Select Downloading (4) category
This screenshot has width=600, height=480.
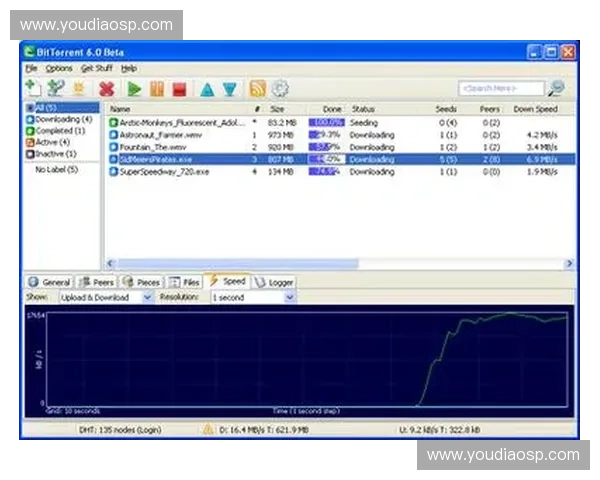pyautogui.click(x=59, y=119)
